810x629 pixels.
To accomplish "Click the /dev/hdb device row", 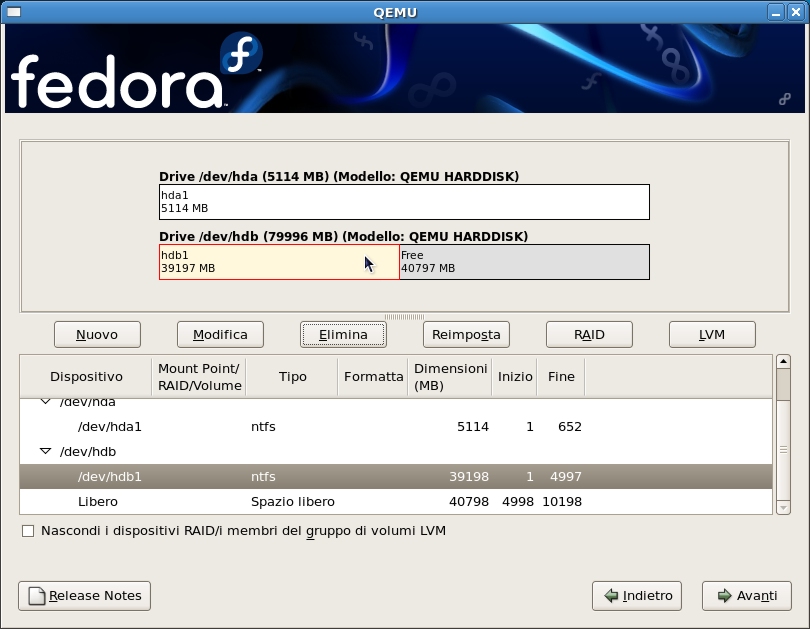I will [x=396, y=451].
